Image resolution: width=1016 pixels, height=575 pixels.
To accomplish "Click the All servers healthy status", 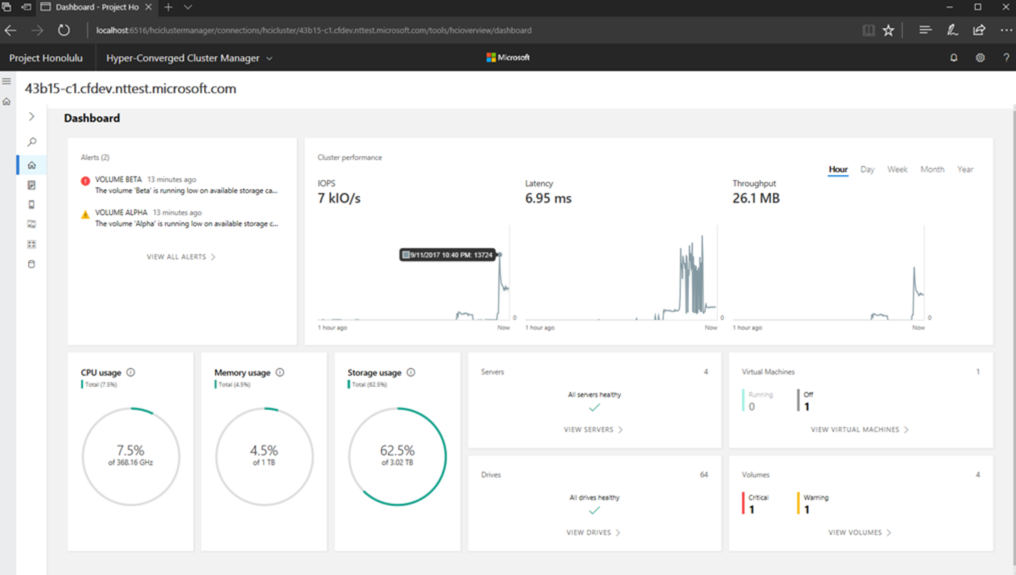I will [x=594, y=401].
